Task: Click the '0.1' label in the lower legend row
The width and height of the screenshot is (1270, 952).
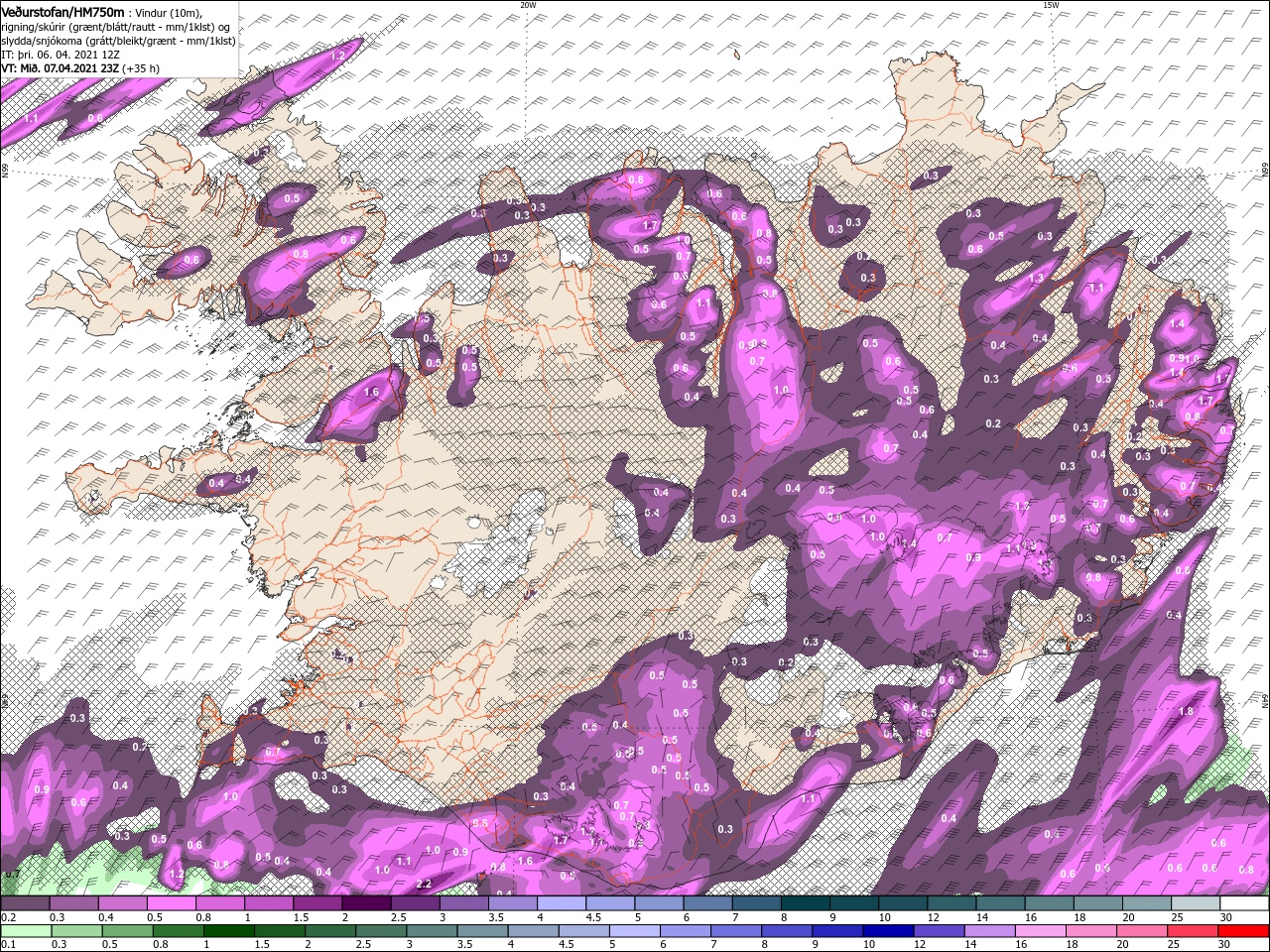Action: point(8,945)
